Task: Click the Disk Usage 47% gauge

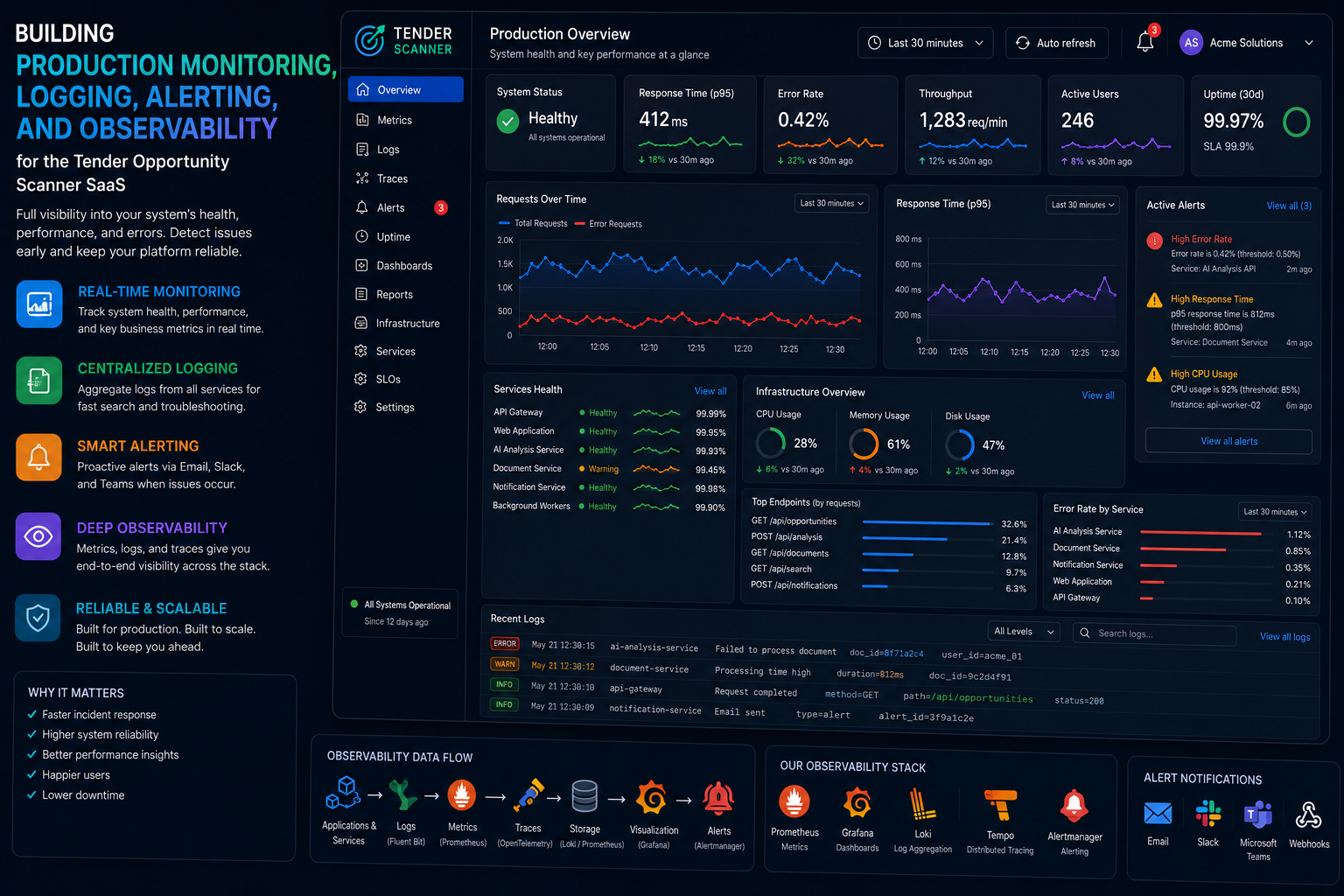Action: pos(960,444)
